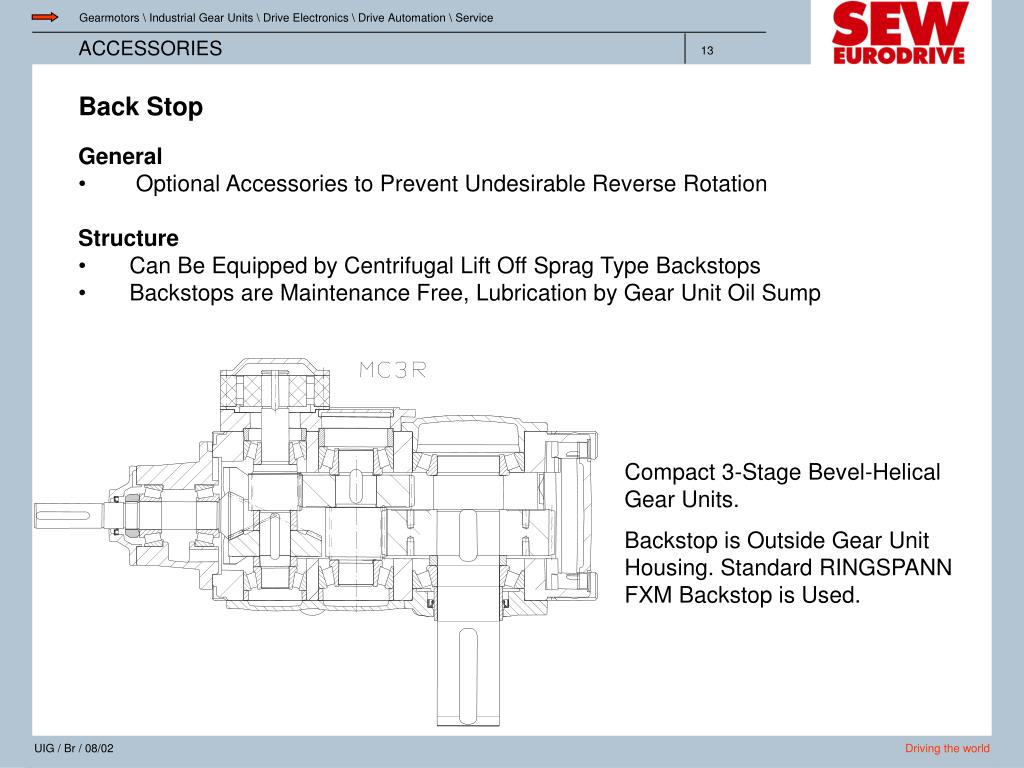This screenshot has height=768, width=1024.
Task: Click the ACCESSORIES section title
Action: tap(150, 48)
